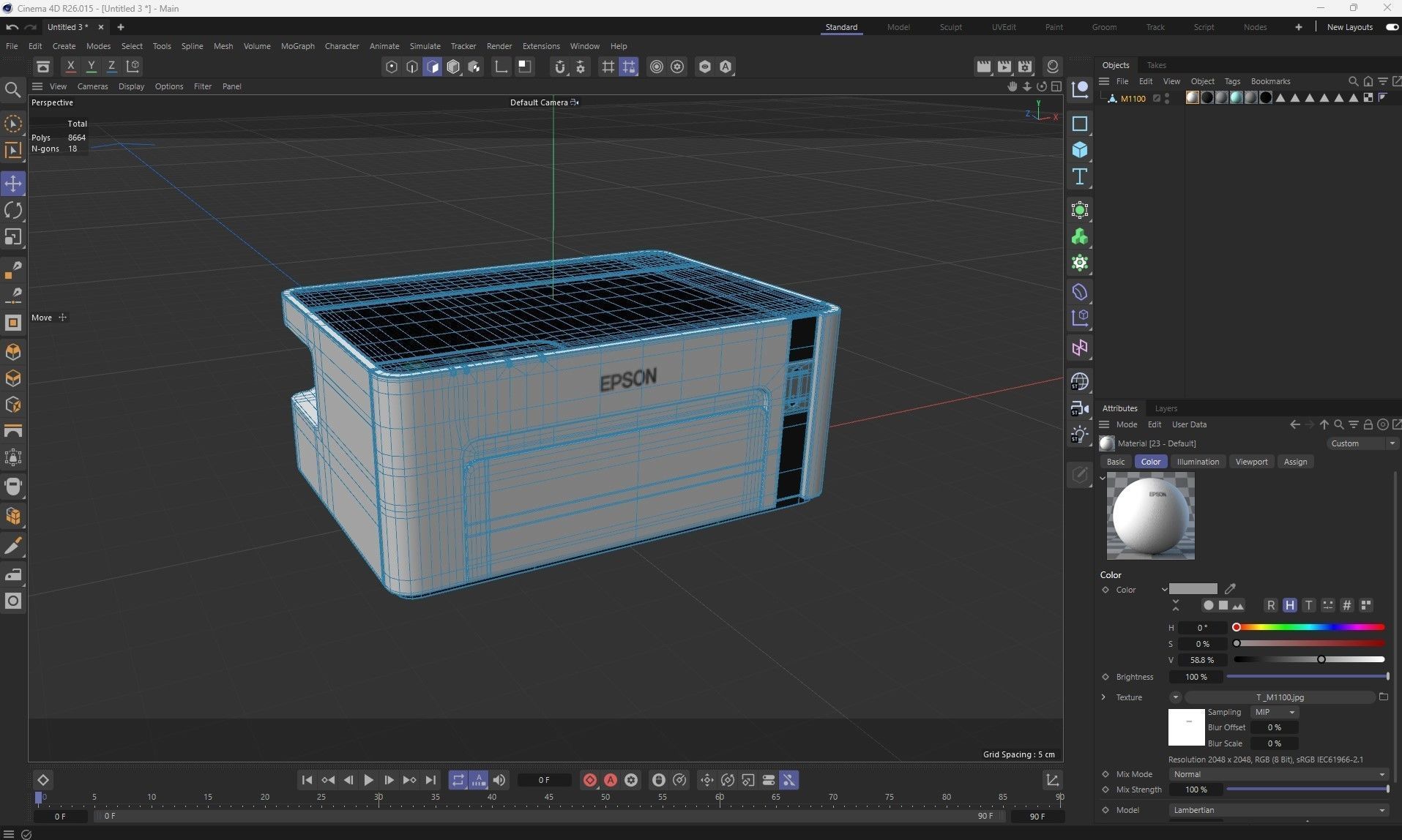The image size is (1402, 840).
Task: Load texture via folder icon
Action: pyautogui.click(x=1384, y=697)
